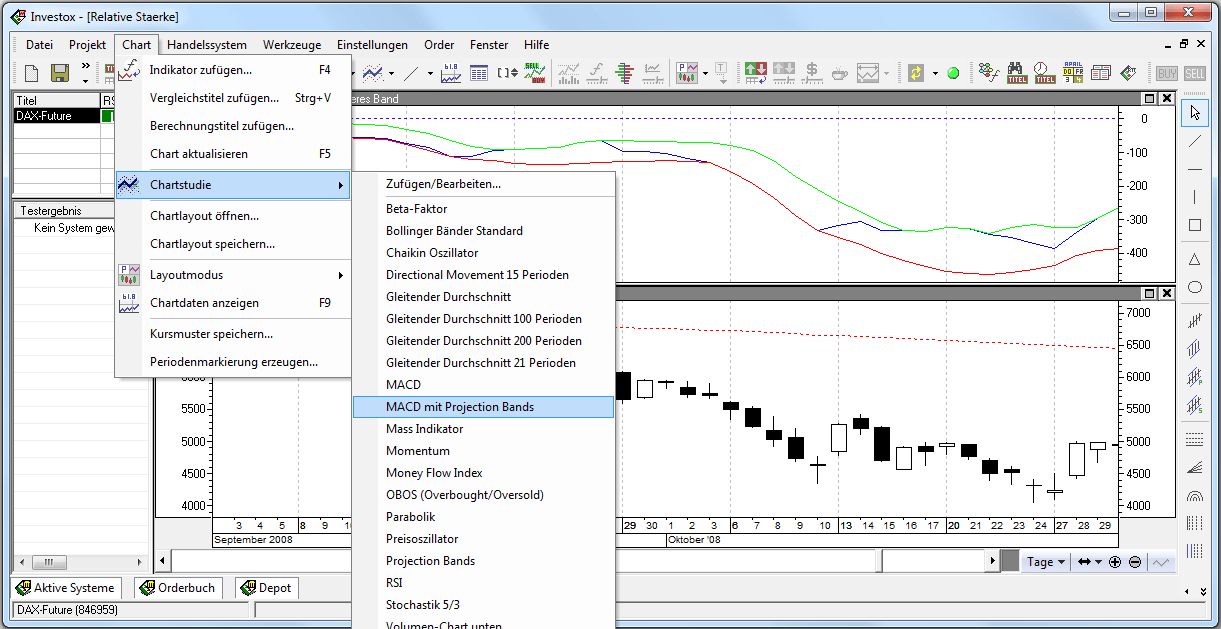The width and height of the screenshot is (1221, 629).
Task: Click the zoom out (minus) chart icon
Action: pos(1135,562)
